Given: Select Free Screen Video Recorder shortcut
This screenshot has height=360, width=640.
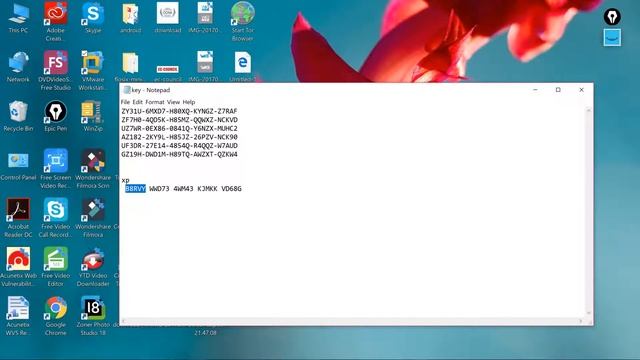Looking at the screenshot, I should tap(56, 169).
